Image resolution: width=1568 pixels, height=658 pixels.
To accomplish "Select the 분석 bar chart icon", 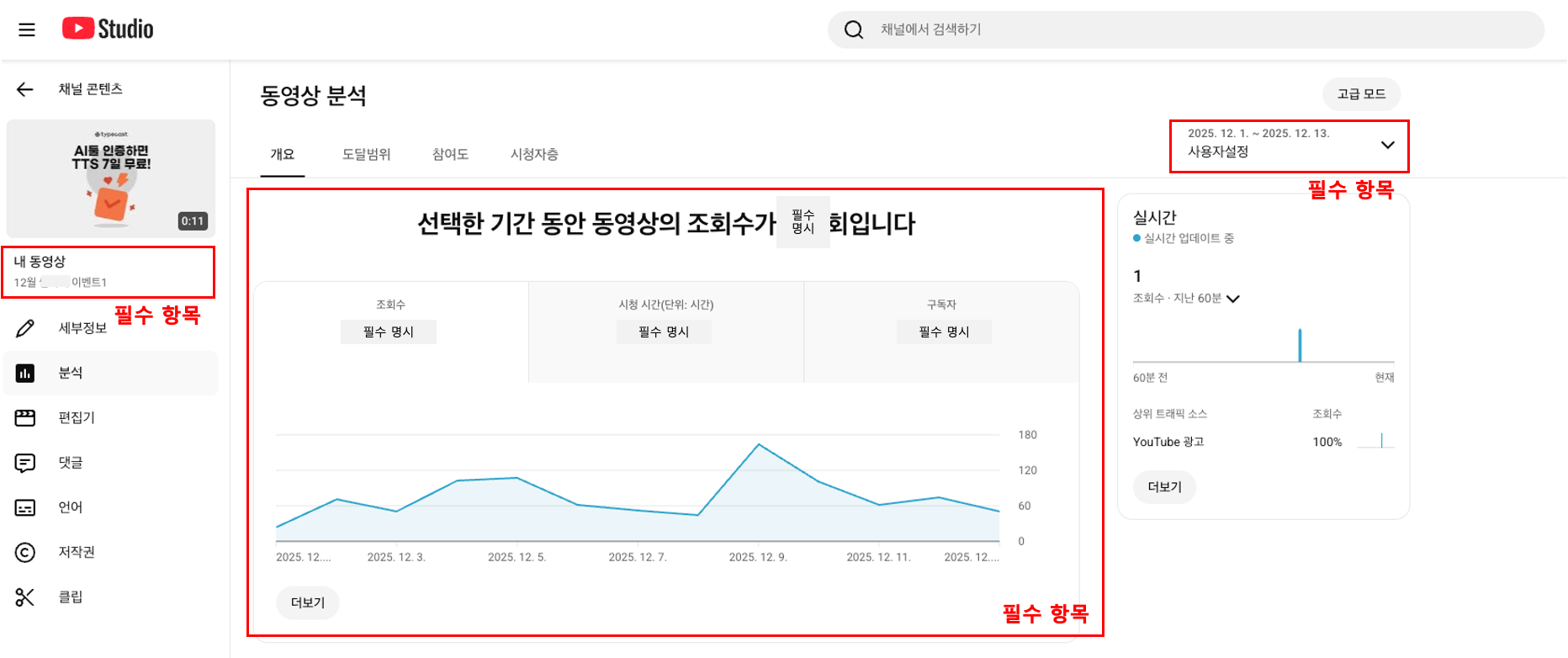I will (x=25, y=373).
